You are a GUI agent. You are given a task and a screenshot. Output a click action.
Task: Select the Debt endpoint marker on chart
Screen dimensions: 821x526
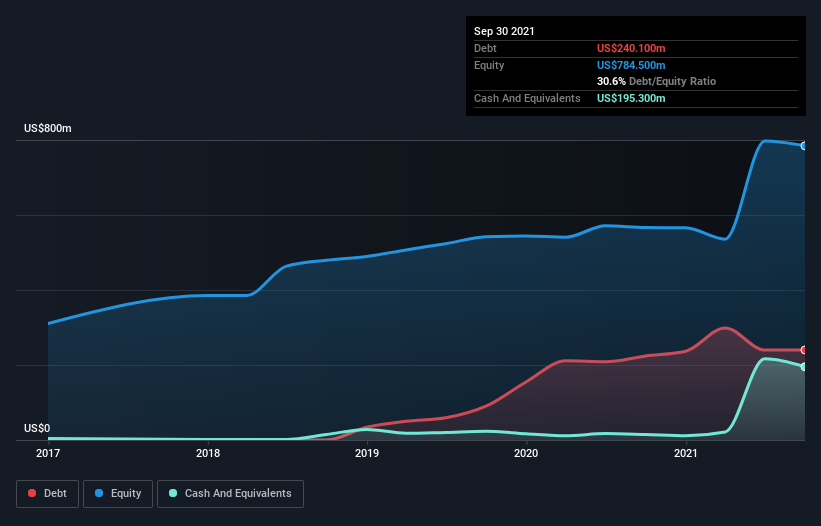point(804,350)
